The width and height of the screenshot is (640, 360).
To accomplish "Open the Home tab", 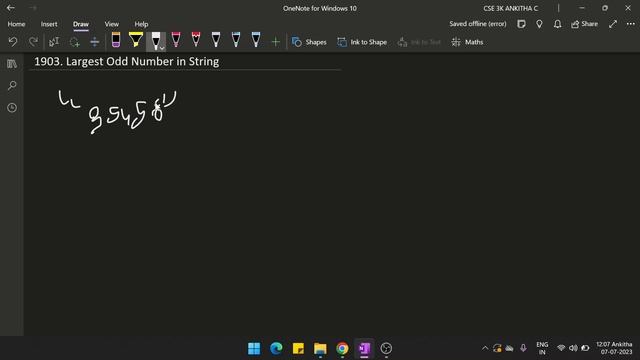I will 16,24.
